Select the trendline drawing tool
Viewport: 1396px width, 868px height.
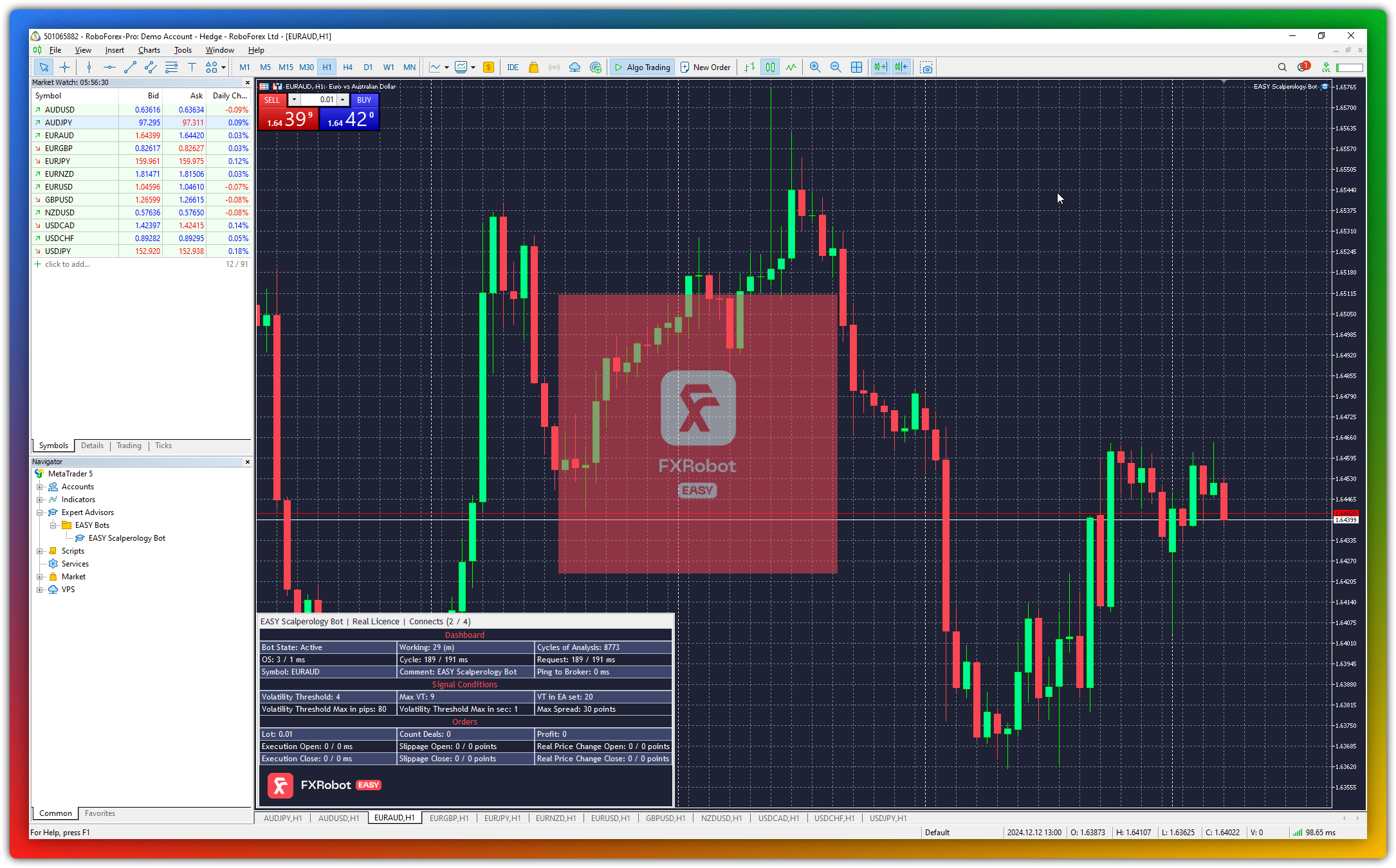pyautogui.click(x=130, y=67)
